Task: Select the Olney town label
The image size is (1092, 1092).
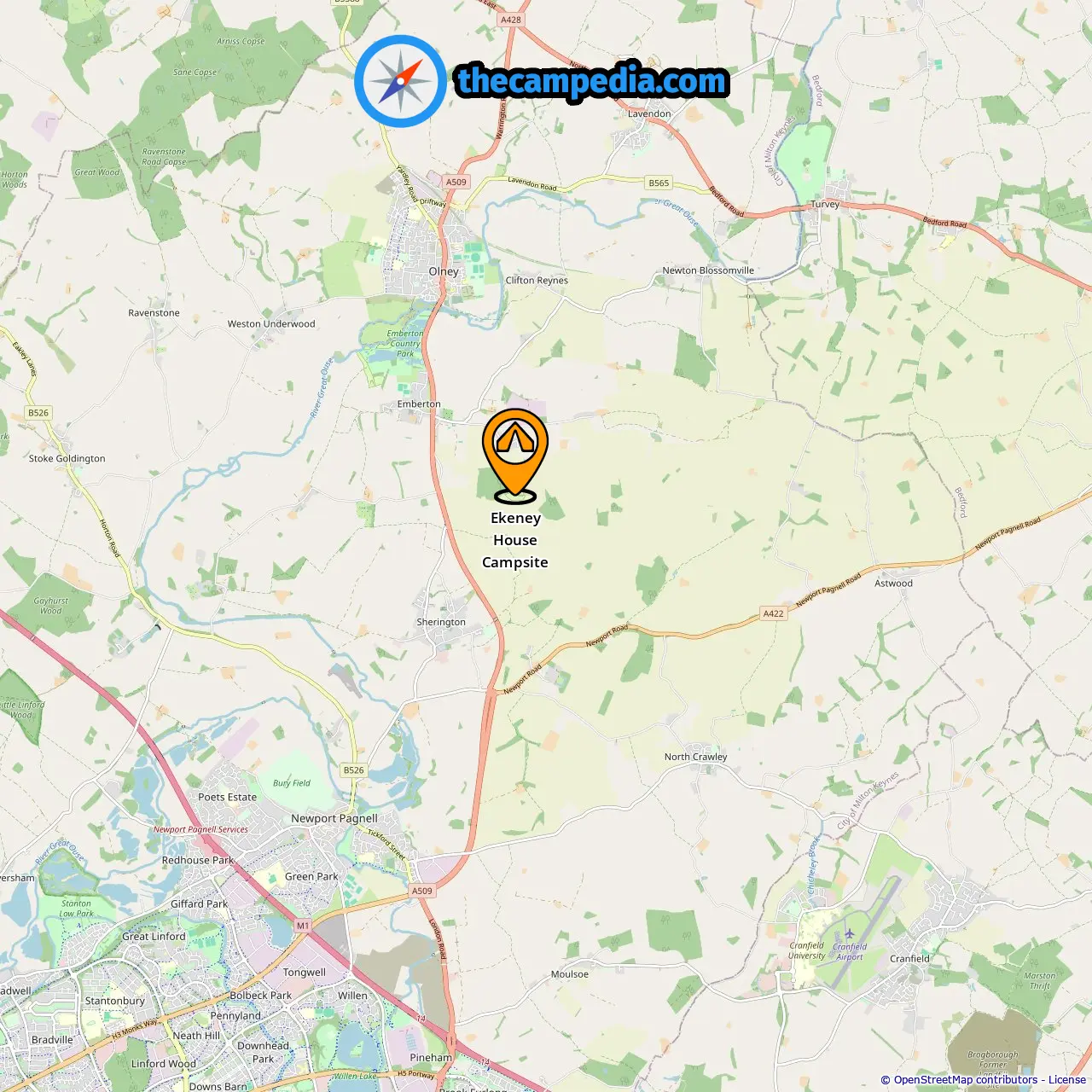Action: pyautogui.click(x=444, y=271)
